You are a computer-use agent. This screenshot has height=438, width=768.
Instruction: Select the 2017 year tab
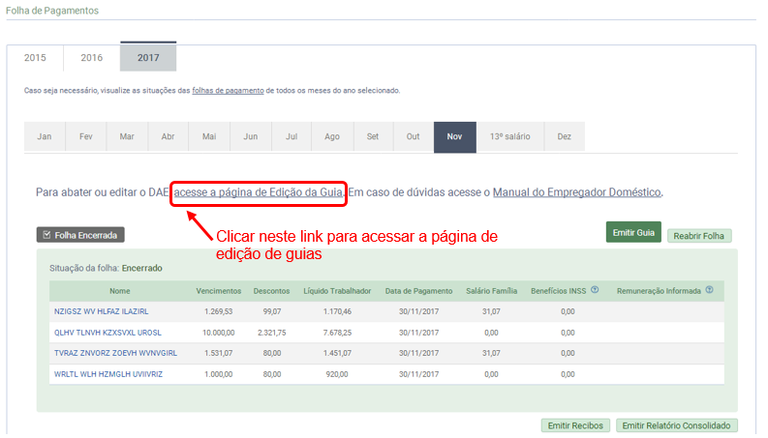[x=148, y=57]
